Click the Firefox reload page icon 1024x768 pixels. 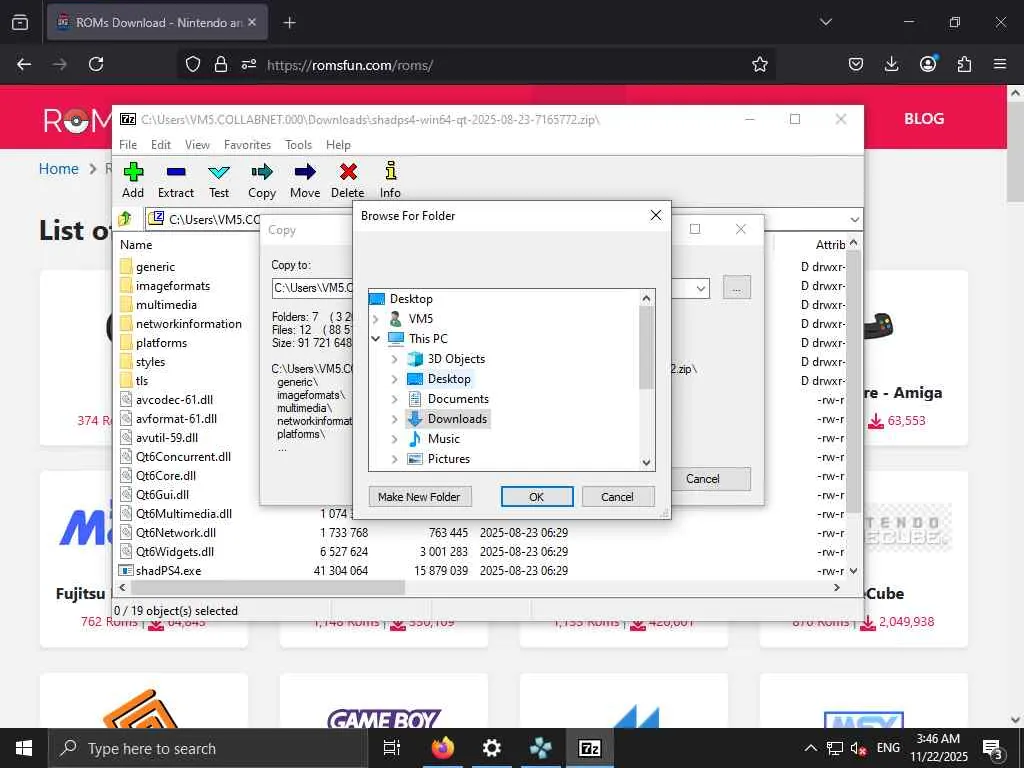point(96,64)
